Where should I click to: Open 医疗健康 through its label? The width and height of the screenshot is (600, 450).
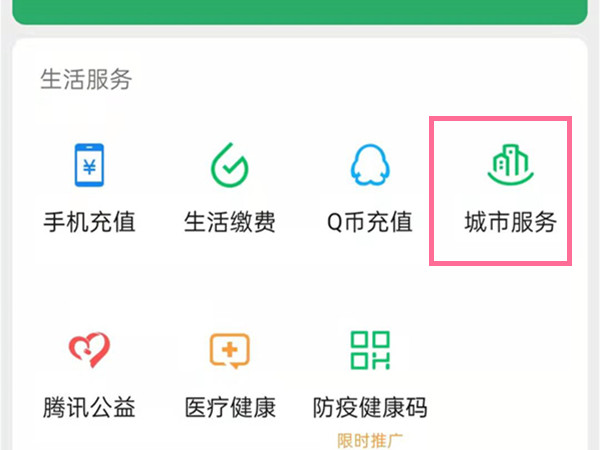(230, 407)
